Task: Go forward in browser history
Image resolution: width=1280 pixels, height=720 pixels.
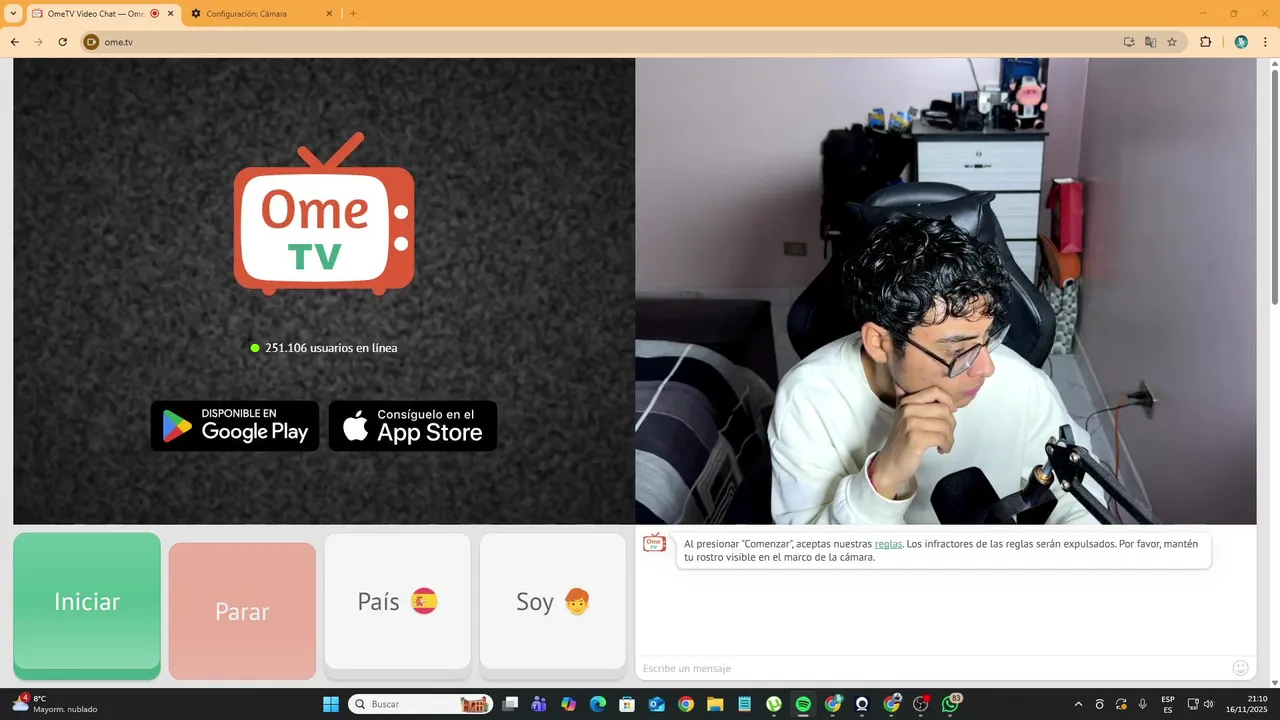Action: 39,42
